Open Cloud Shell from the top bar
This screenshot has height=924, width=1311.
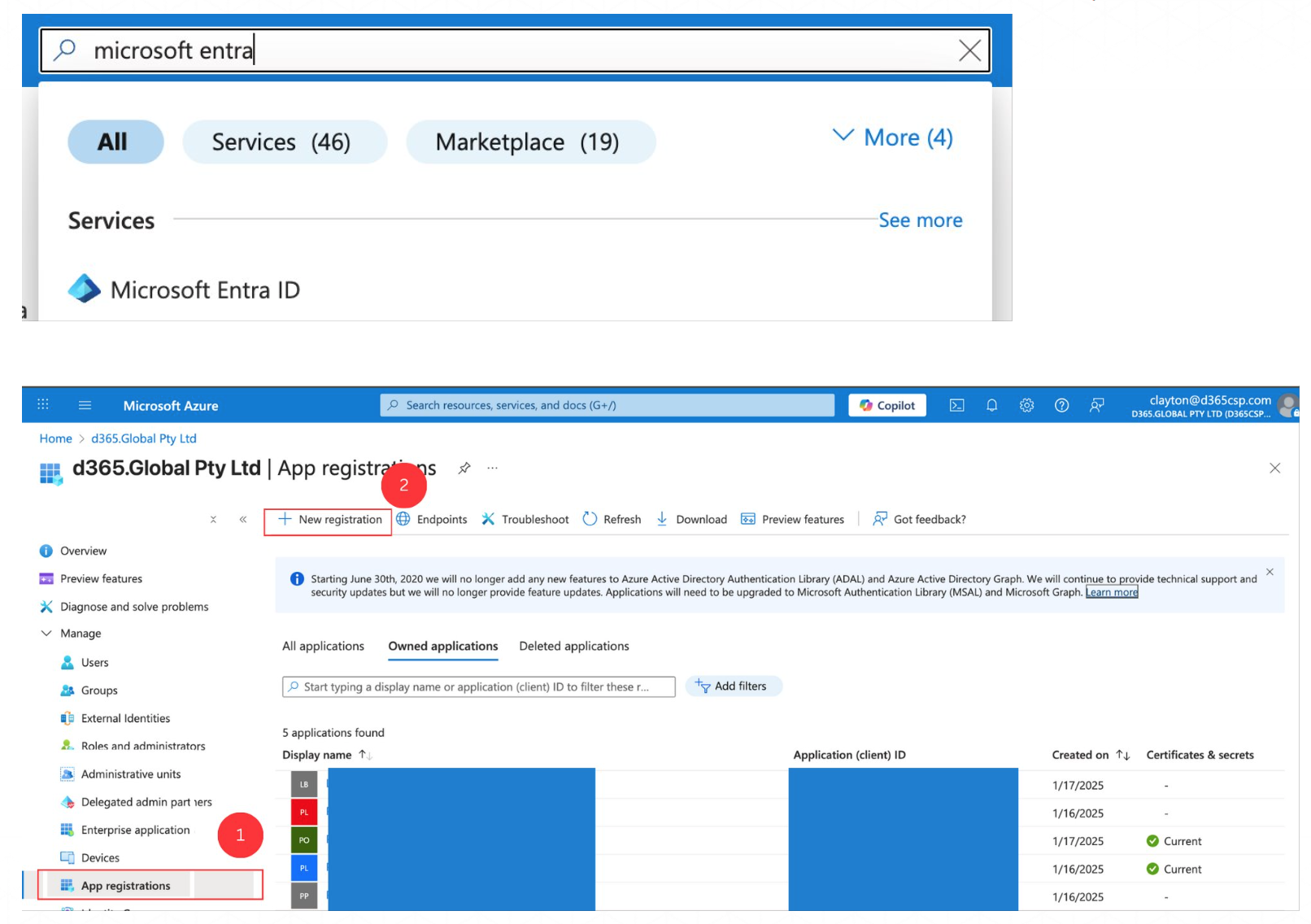tap(956, 405)
